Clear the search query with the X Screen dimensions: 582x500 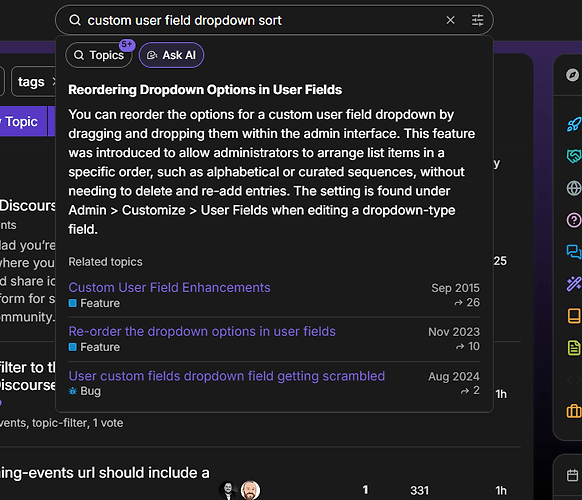coord(450,20)
